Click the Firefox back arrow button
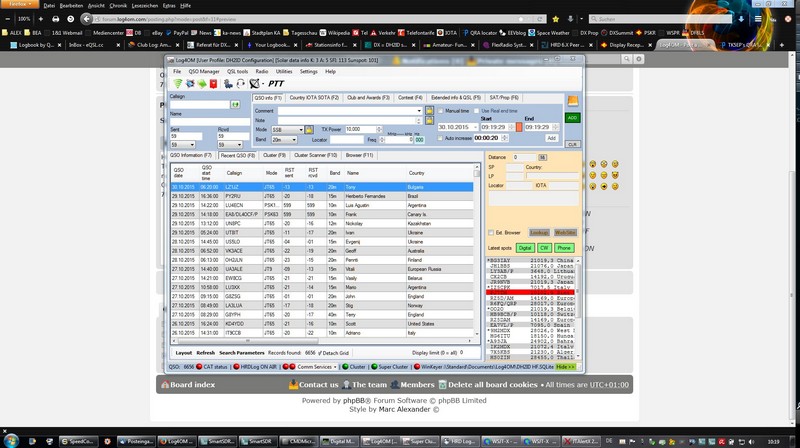 click(86, 19)
